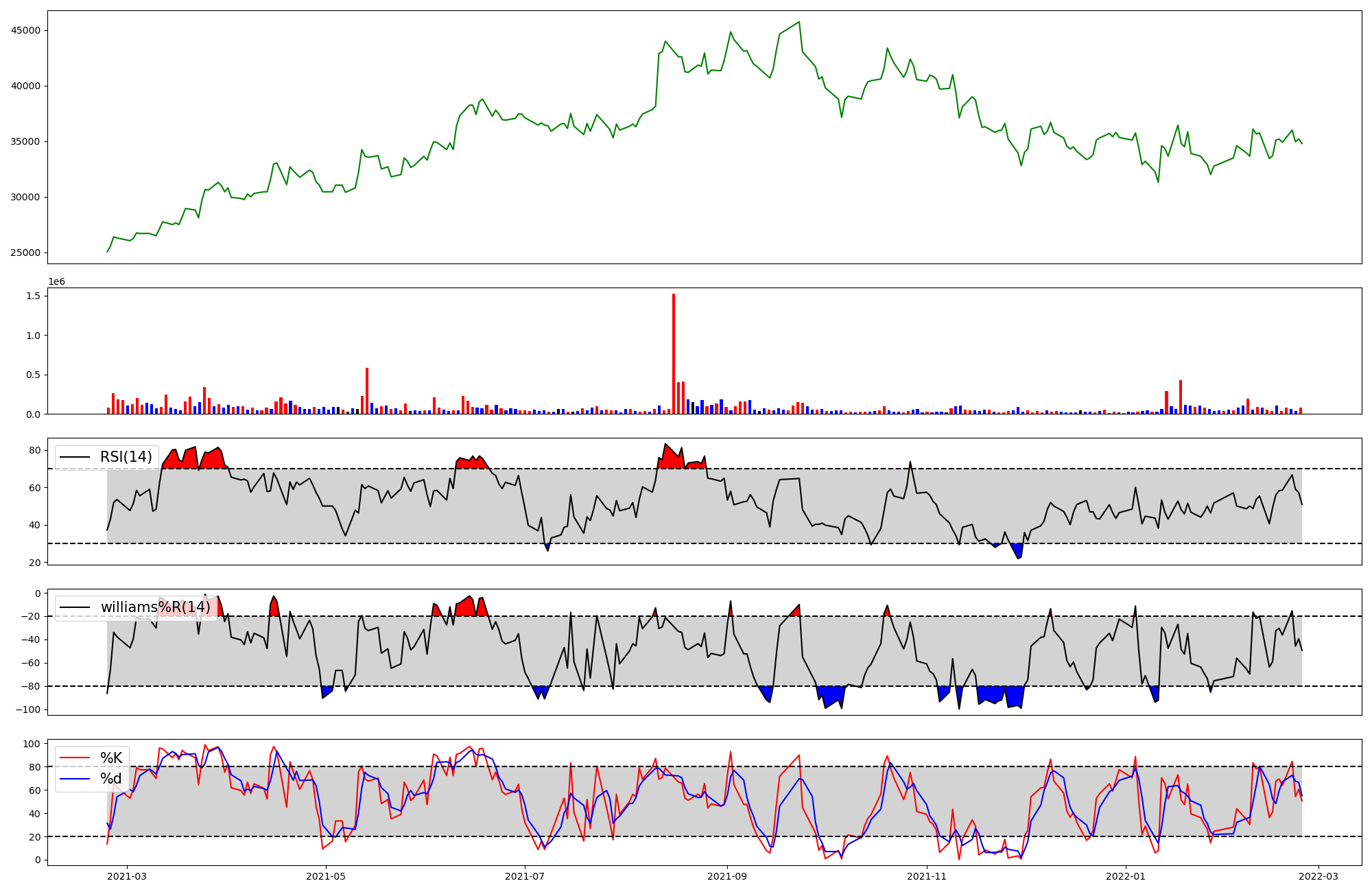Click the 2021-05 x-axis date label
The height and width of the screenshot is (892, 1372).
(x=326, y=876)
